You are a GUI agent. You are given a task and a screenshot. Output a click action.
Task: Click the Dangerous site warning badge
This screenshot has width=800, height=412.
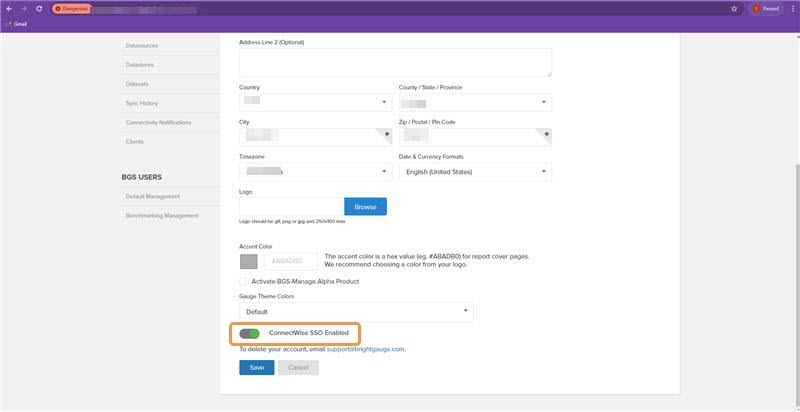(72, 9)
